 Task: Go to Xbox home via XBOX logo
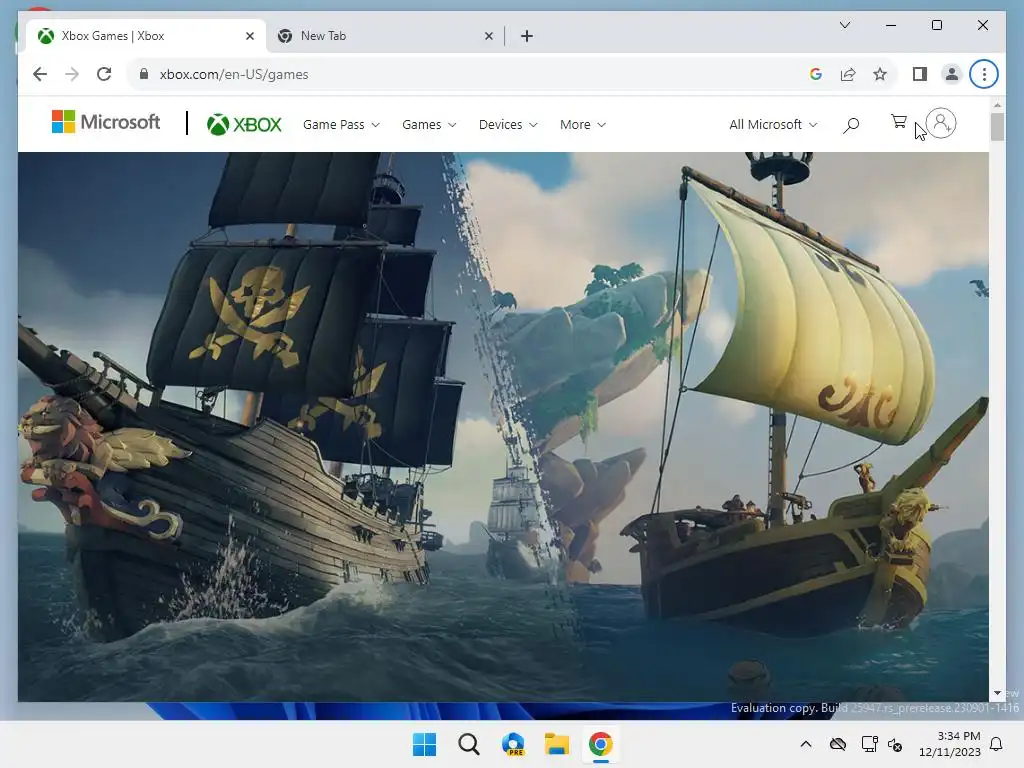244,124
